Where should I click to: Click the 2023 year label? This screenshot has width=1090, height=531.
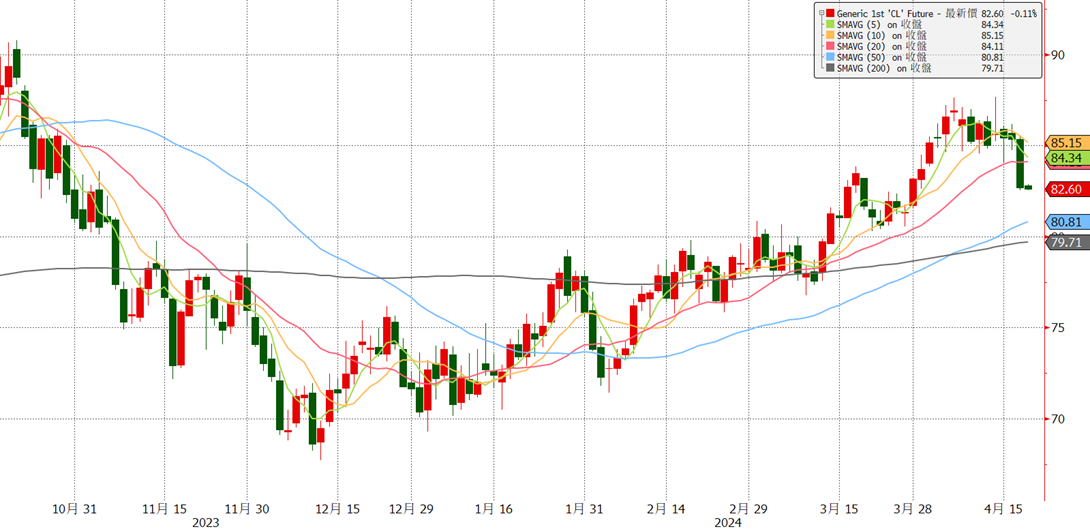click(x=206, y=523)
